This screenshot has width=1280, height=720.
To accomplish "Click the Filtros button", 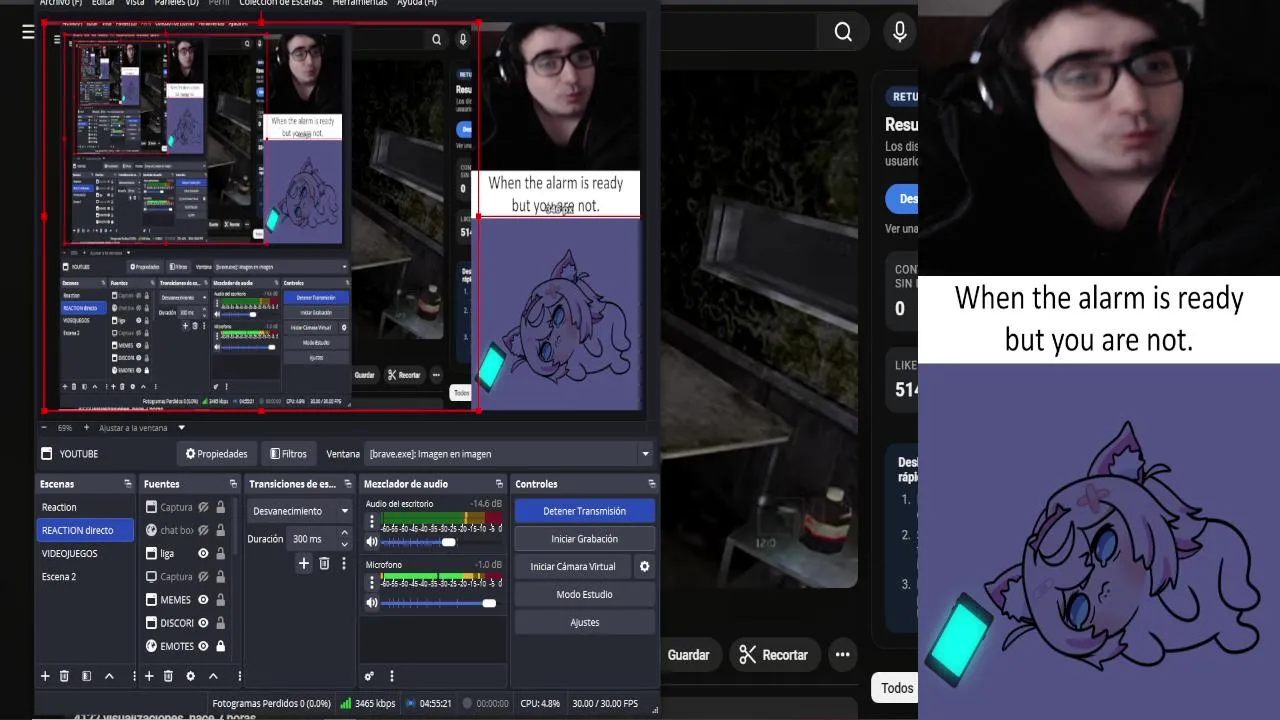I will (289, 454).
